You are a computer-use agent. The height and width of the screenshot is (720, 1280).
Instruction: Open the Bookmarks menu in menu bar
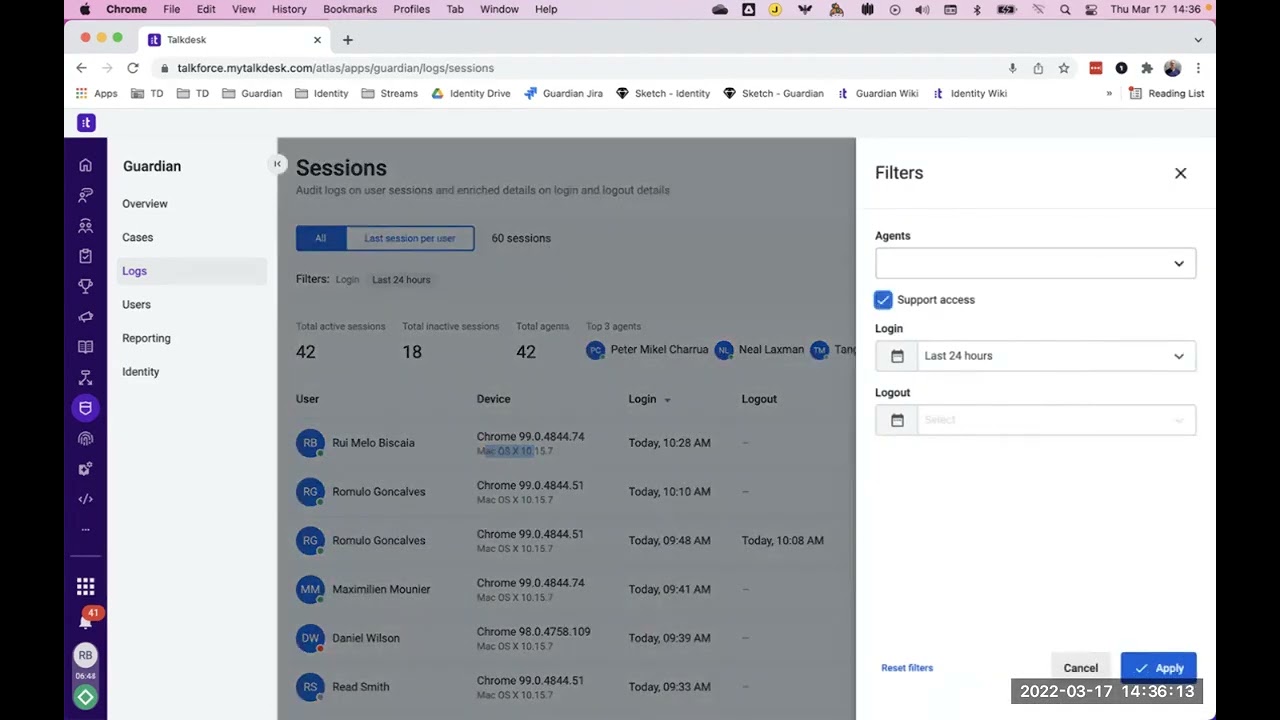tap(350, 9)
